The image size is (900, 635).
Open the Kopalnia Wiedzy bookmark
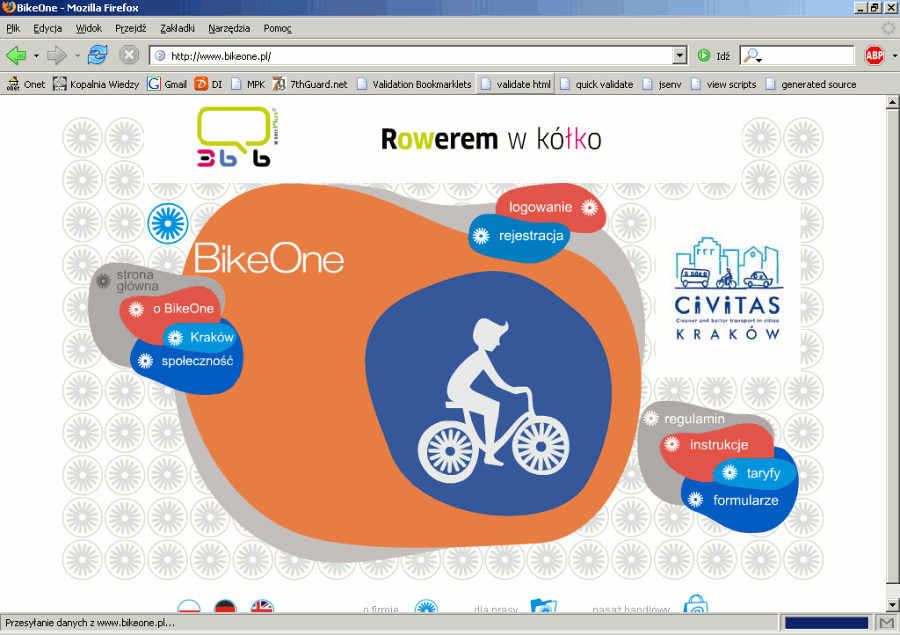[96, 84]
